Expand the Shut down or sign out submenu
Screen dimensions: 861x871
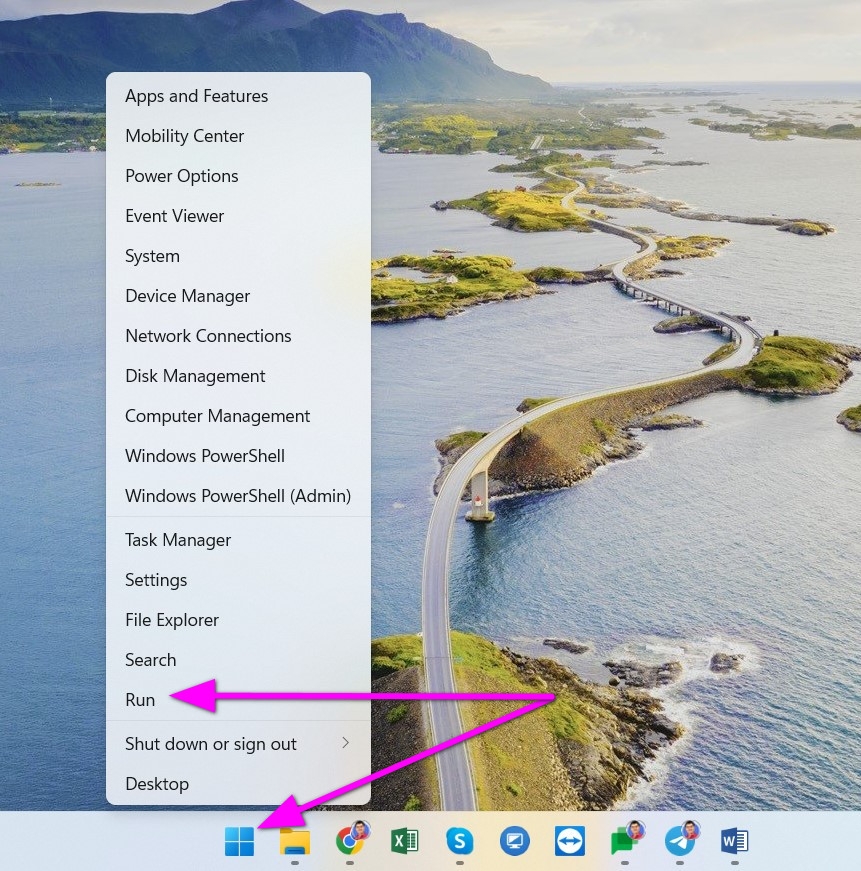(210, 744)
